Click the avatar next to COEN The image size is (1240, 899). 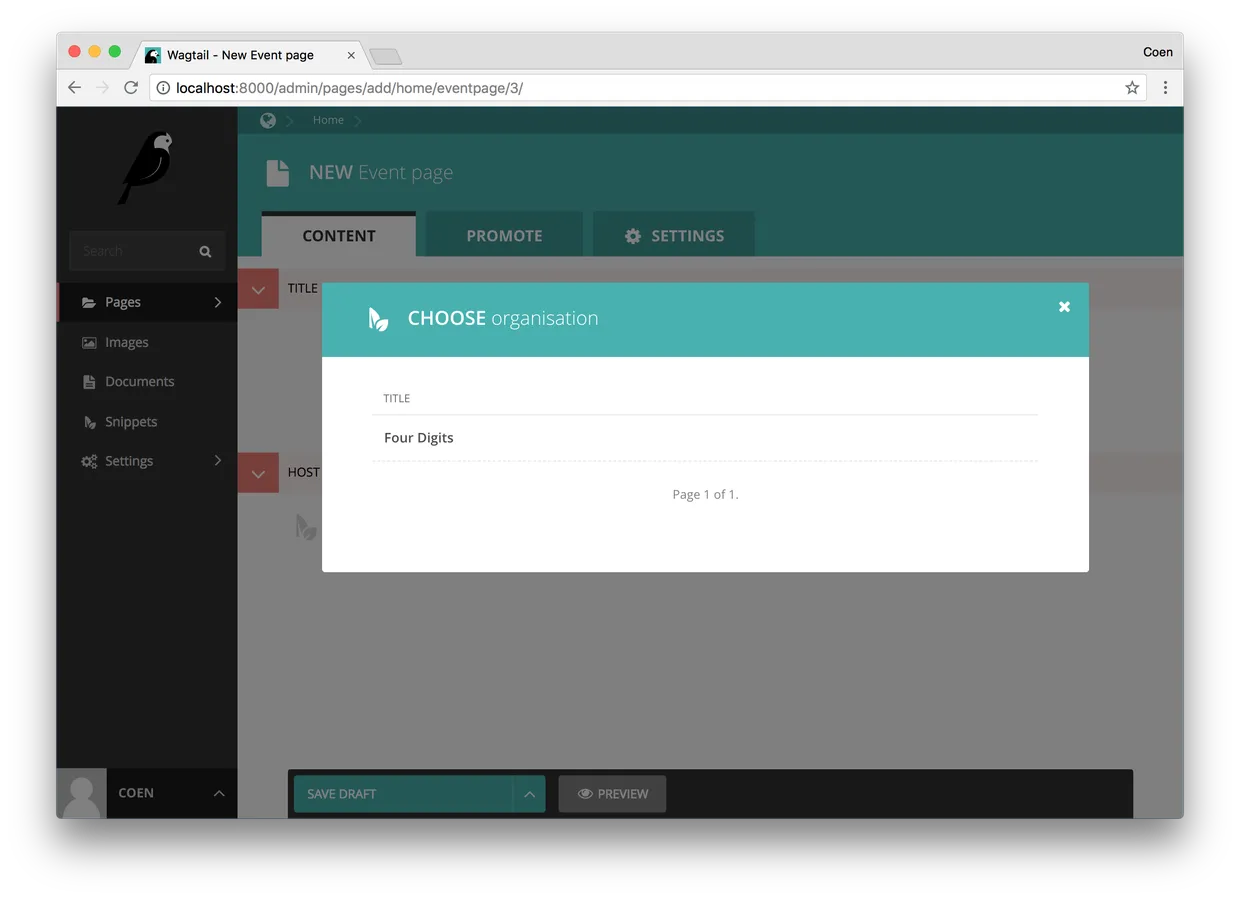81,792
